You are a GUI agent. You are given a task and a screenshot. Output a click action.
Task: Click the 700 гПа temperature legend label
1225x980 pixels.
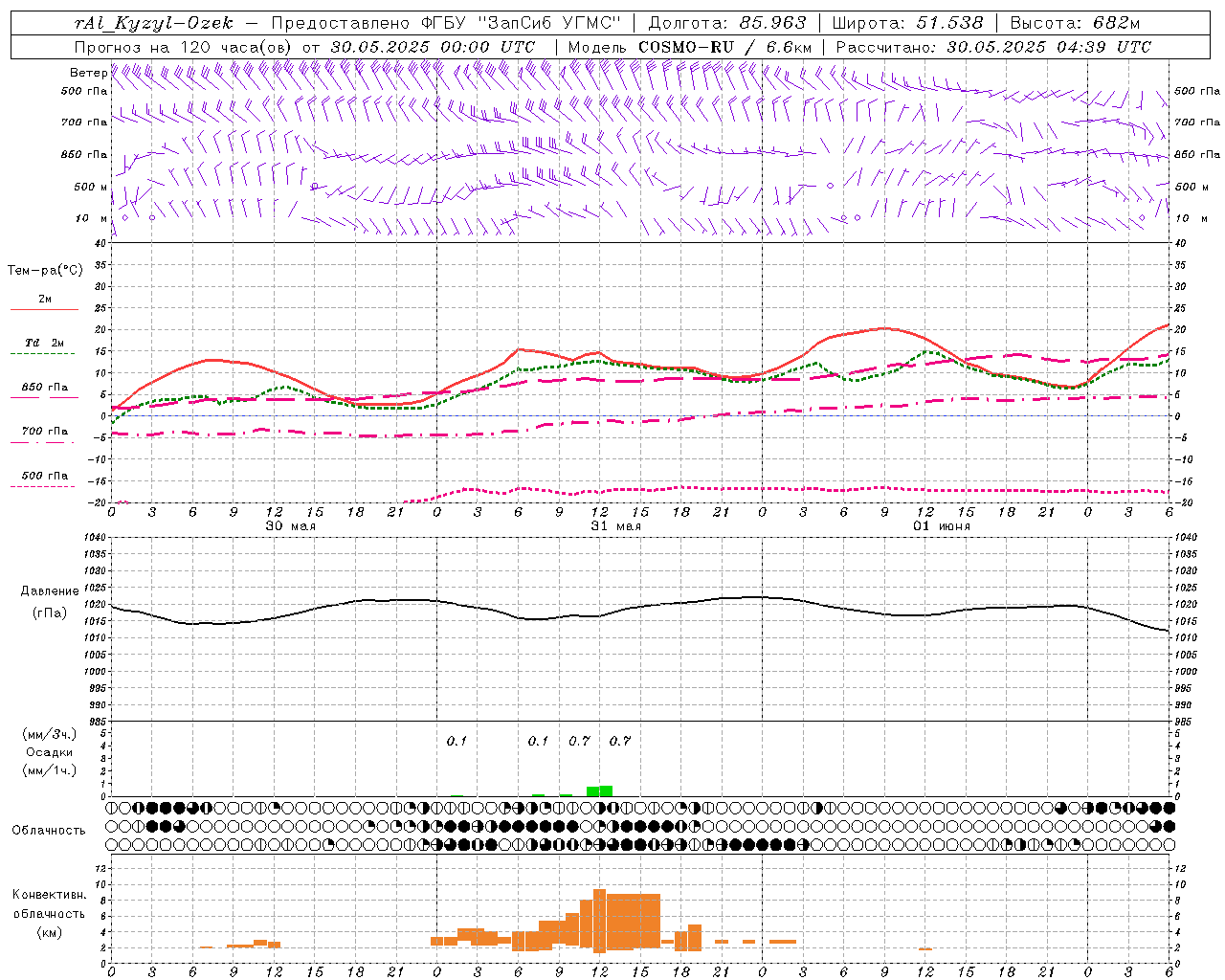pos(45,432)
